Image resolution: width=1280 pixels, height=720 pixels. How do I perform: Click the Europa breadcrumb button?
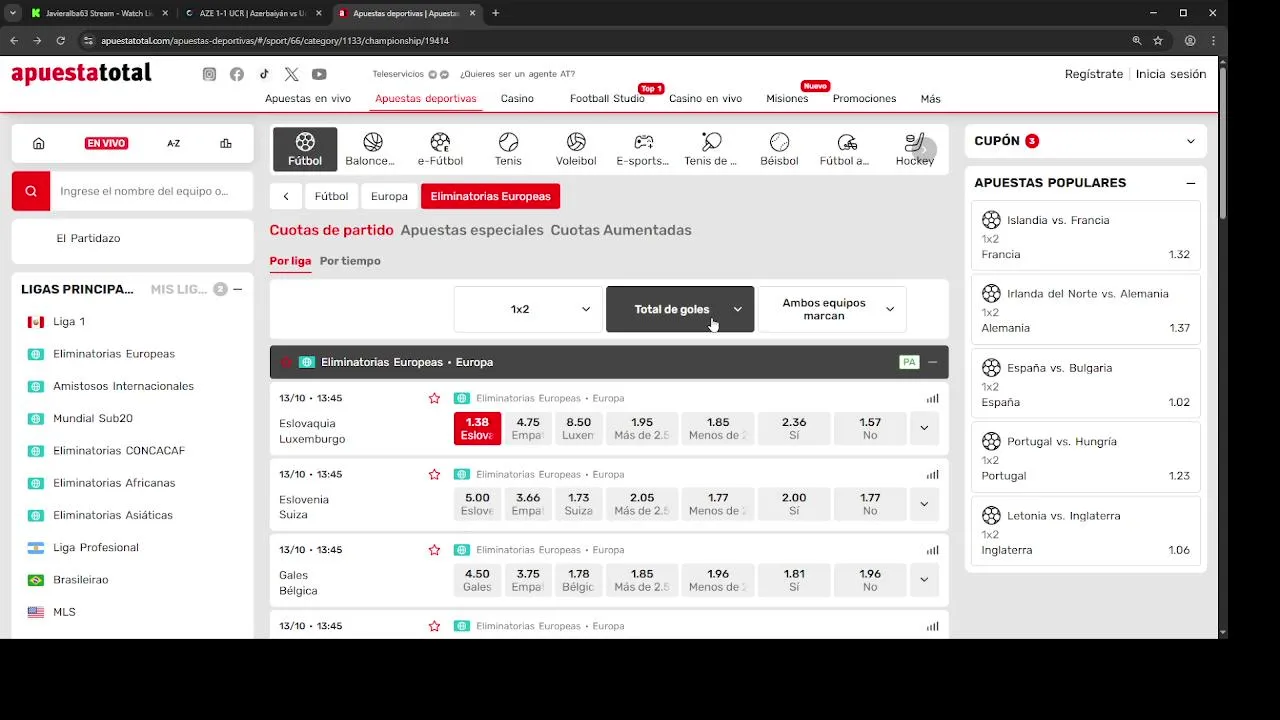click(389, 196)
